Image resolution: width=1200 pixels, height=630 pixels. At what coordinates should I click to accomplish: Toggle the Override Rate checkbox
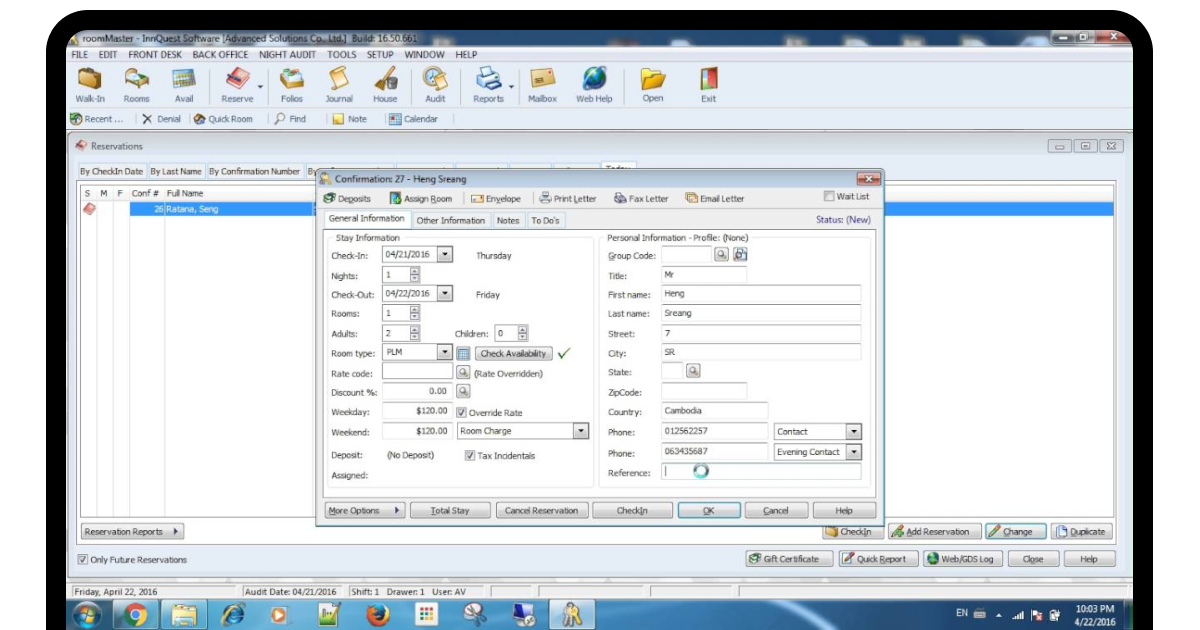(462, 412)
